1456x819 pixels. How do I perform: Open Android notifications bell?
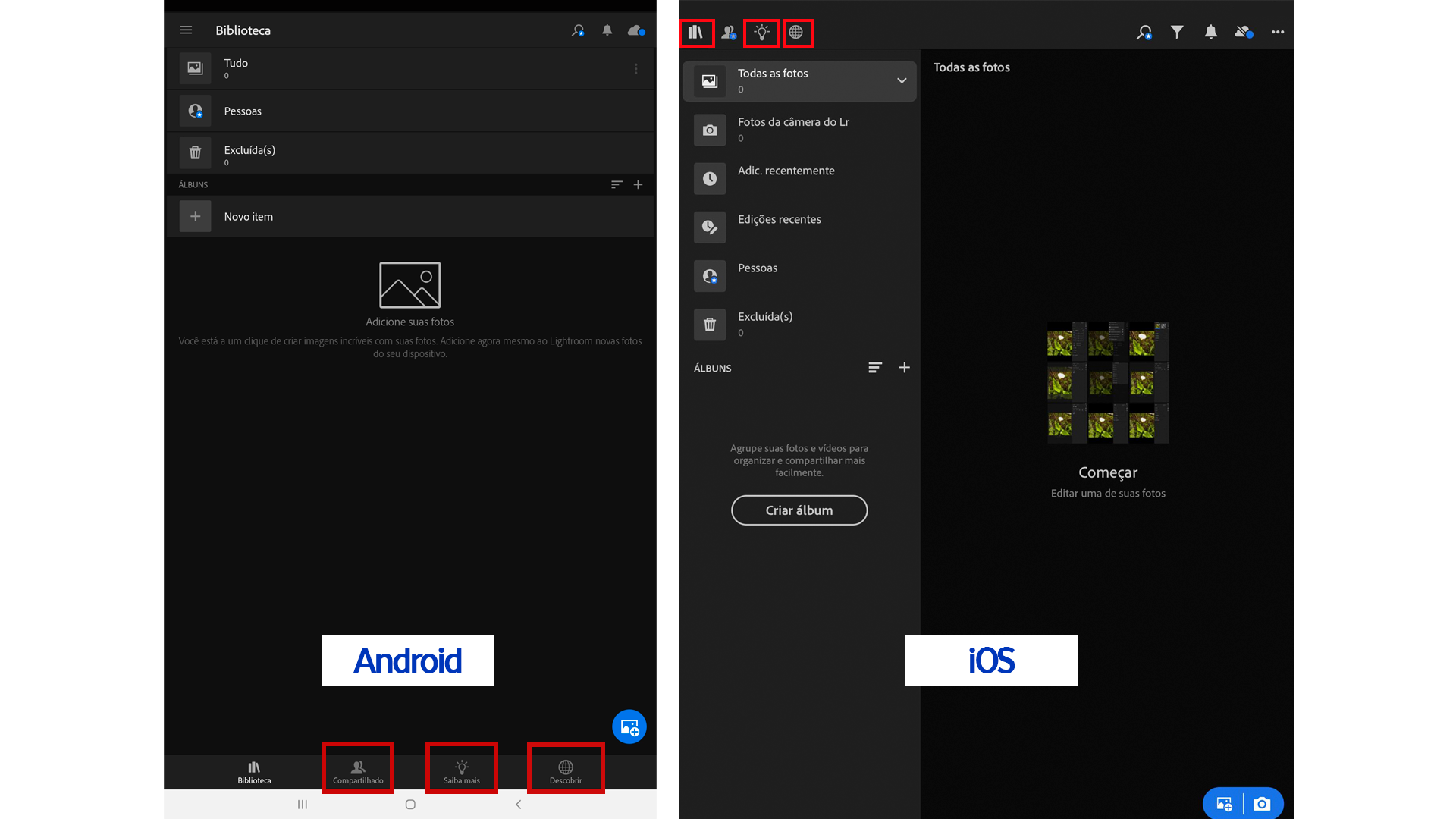point(607,30)
